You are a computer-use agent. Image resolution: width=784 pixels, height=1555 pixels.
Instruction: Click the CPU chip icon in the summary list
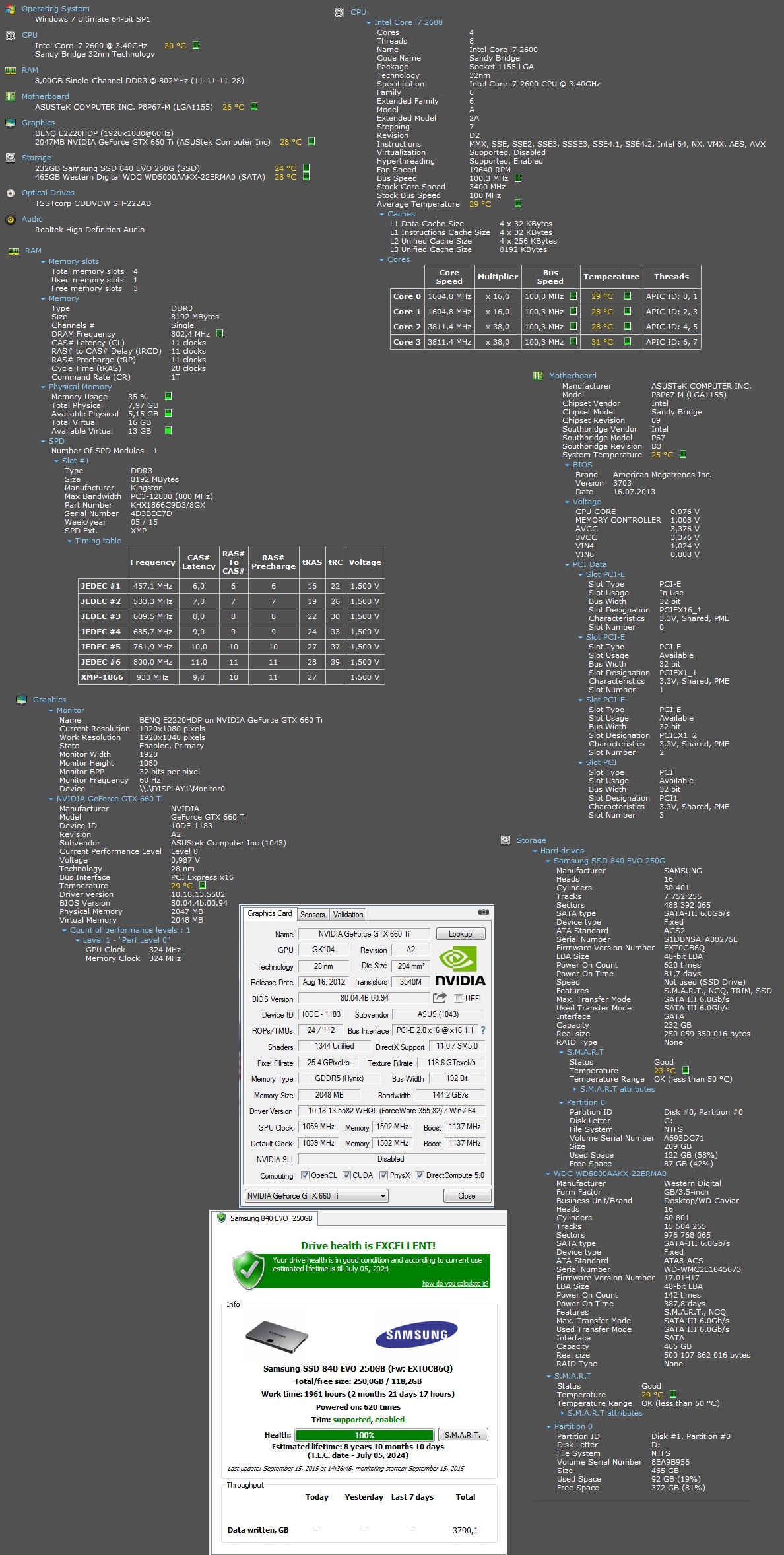tap(10, 36)
